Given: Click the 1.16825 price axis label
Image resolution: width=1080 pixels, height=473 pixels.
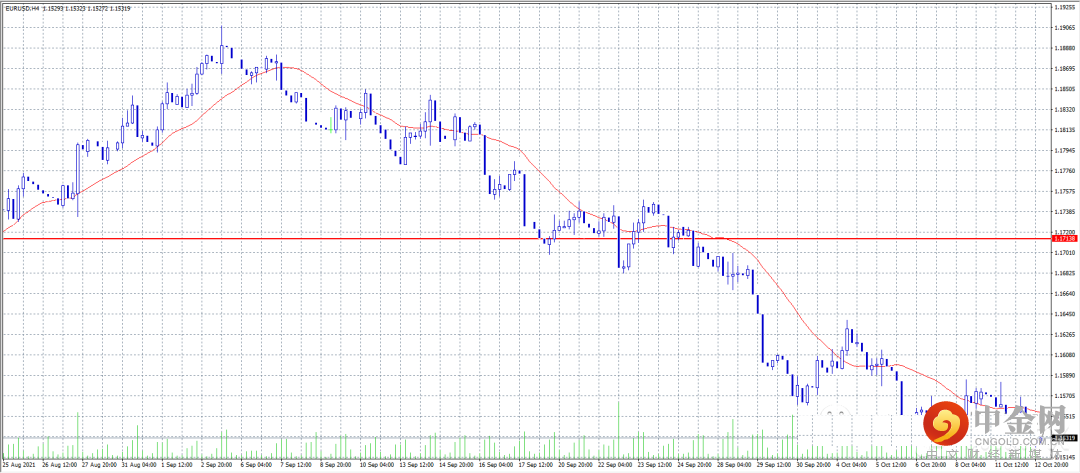Looking at the screenshot, I should click(1064, 273).
